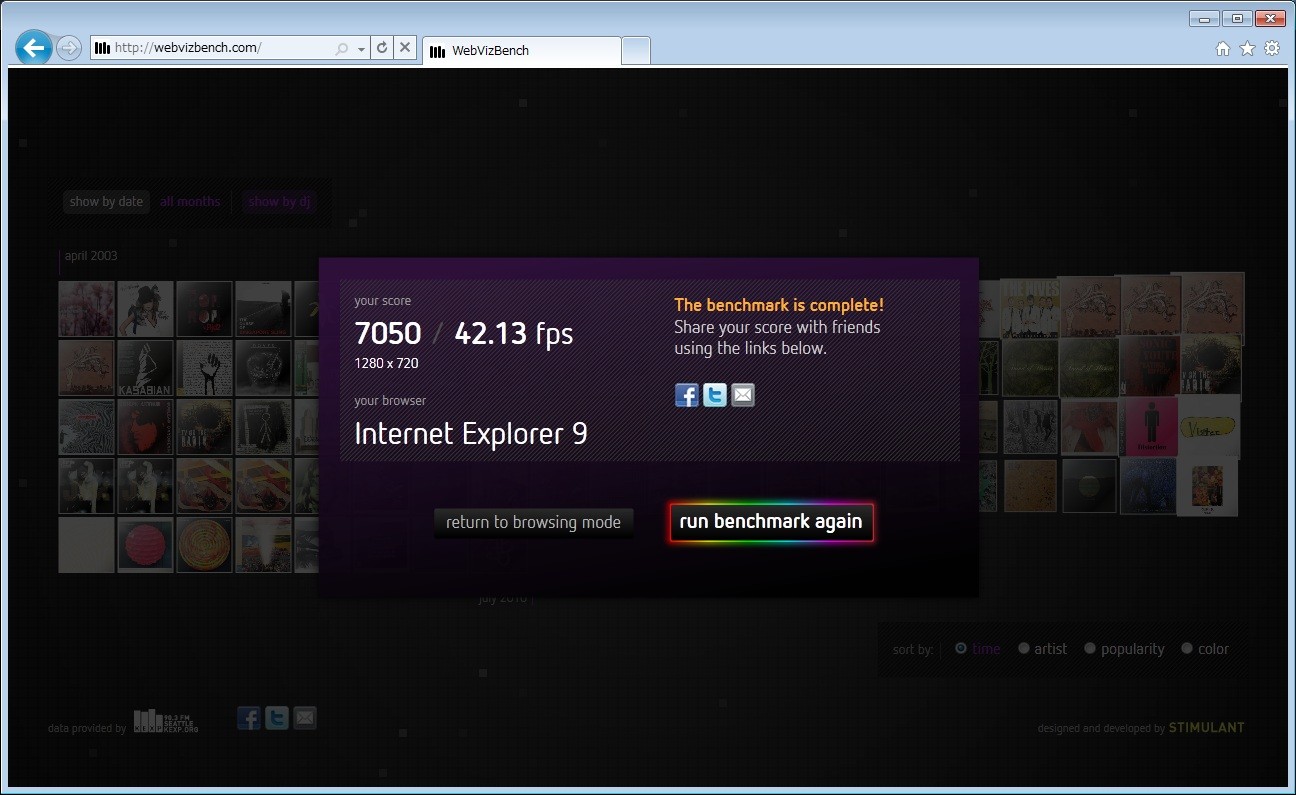Refresh the page with the reload icon

tap(381, 47)
